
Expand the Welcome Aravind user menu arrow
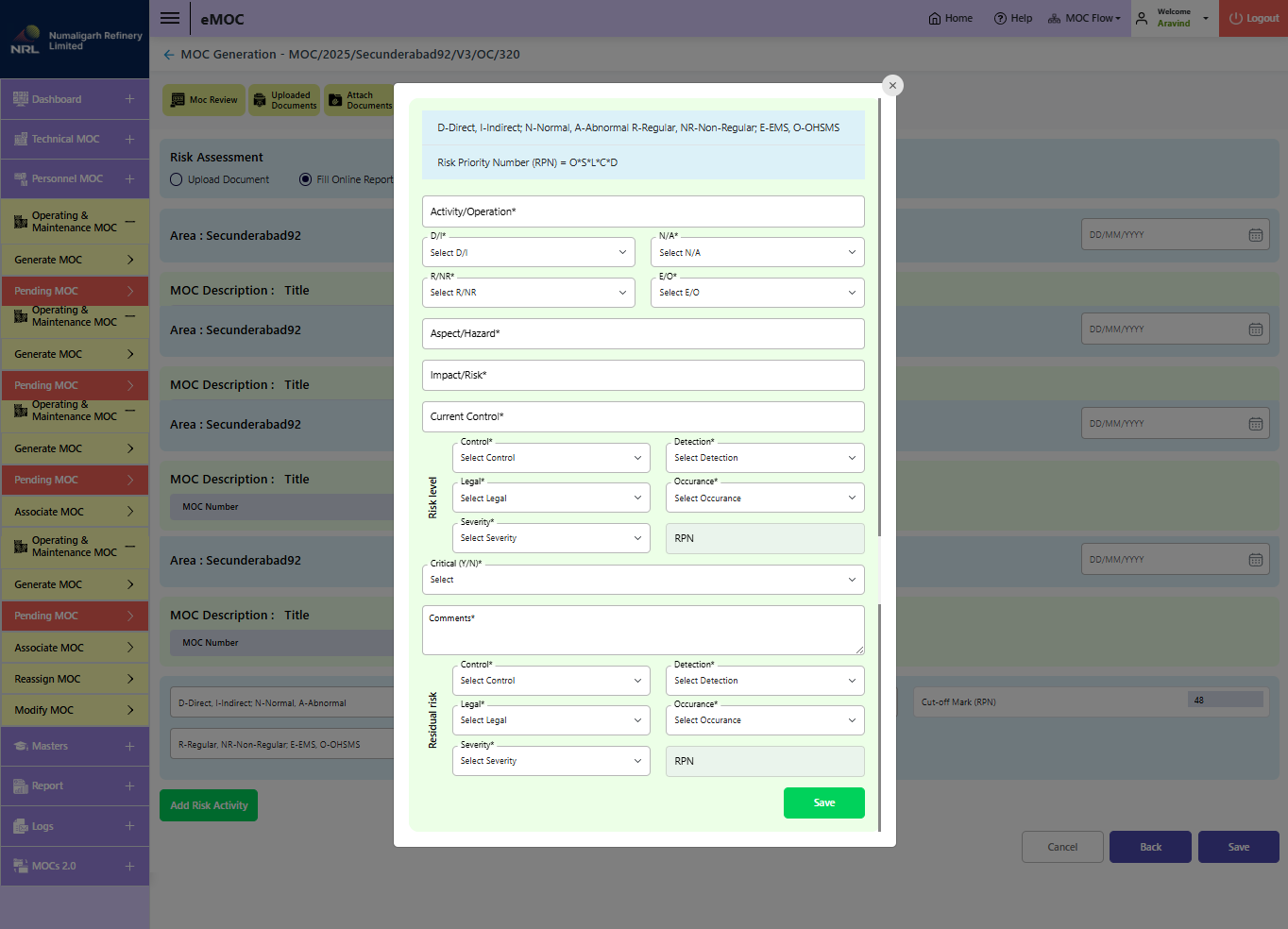(1206, 18)
